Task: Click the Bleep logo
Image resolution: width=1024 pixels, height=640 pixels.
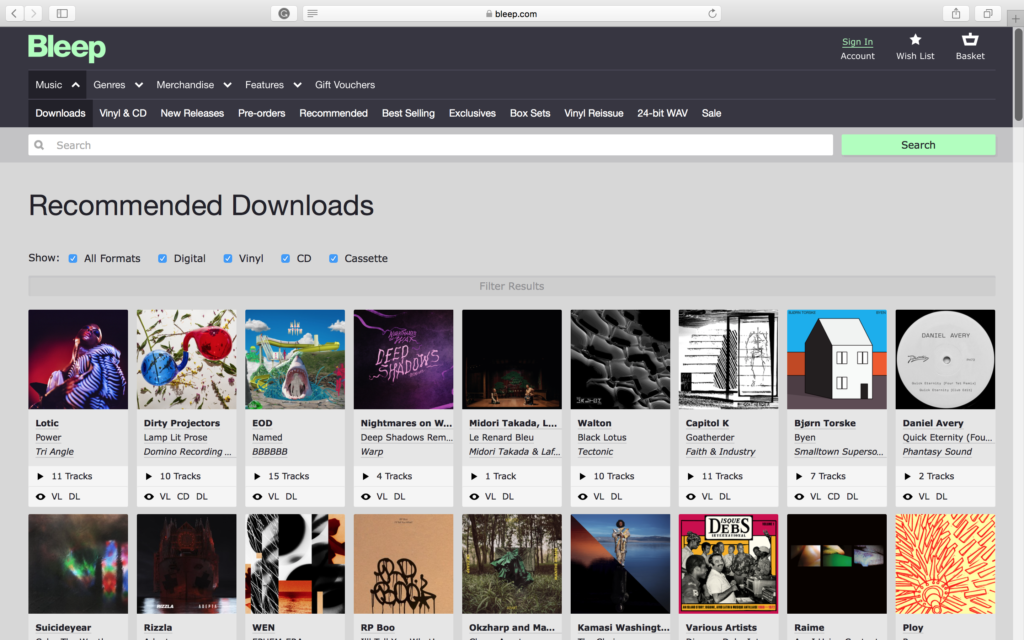Action: click(x=67, y=46)
